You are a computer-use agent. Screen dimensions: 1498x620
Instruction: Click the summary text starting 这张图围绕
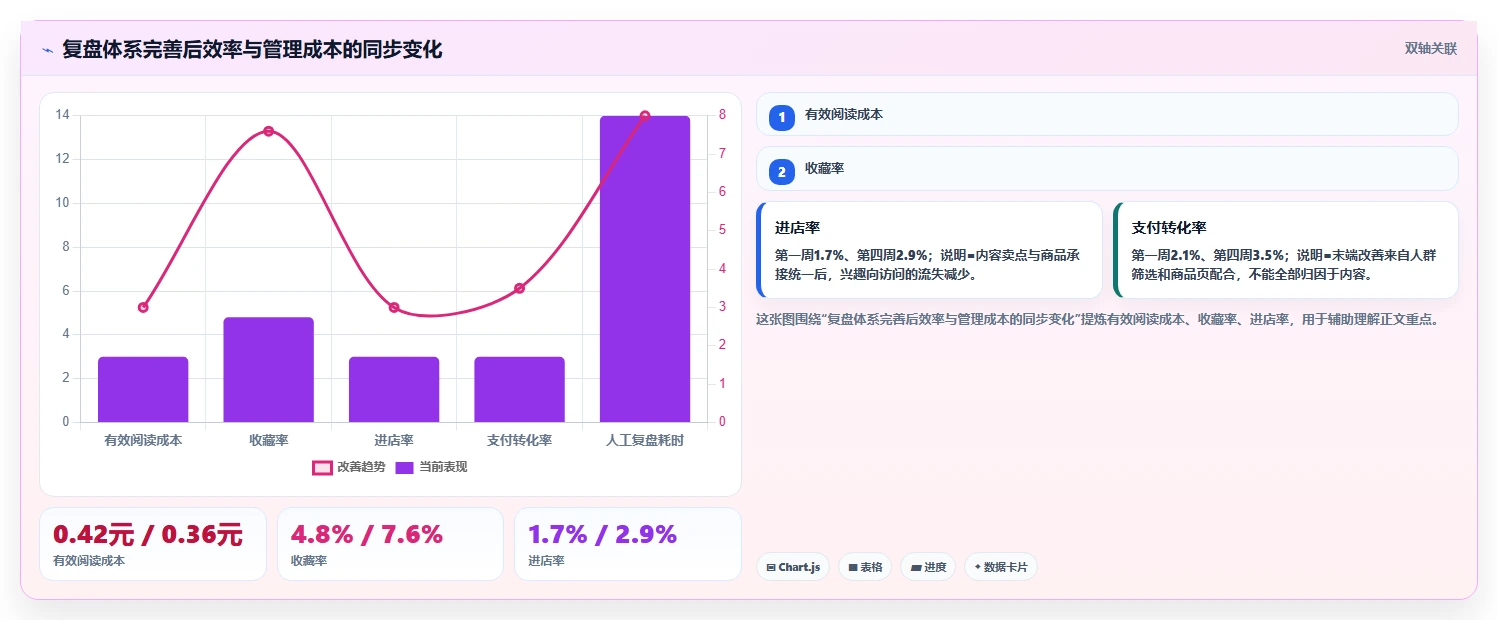1097,320
